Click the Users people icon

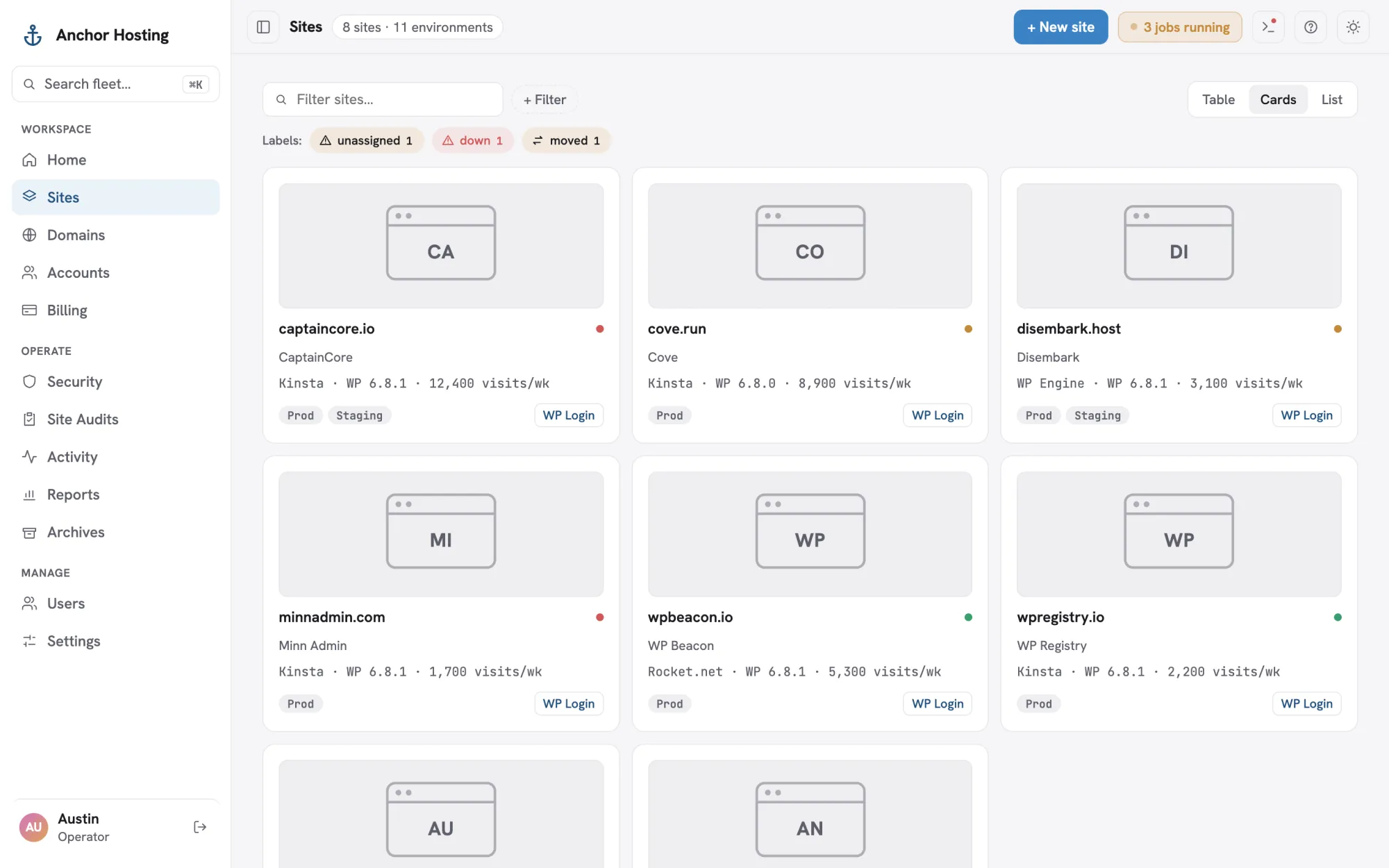coord(29,603)
